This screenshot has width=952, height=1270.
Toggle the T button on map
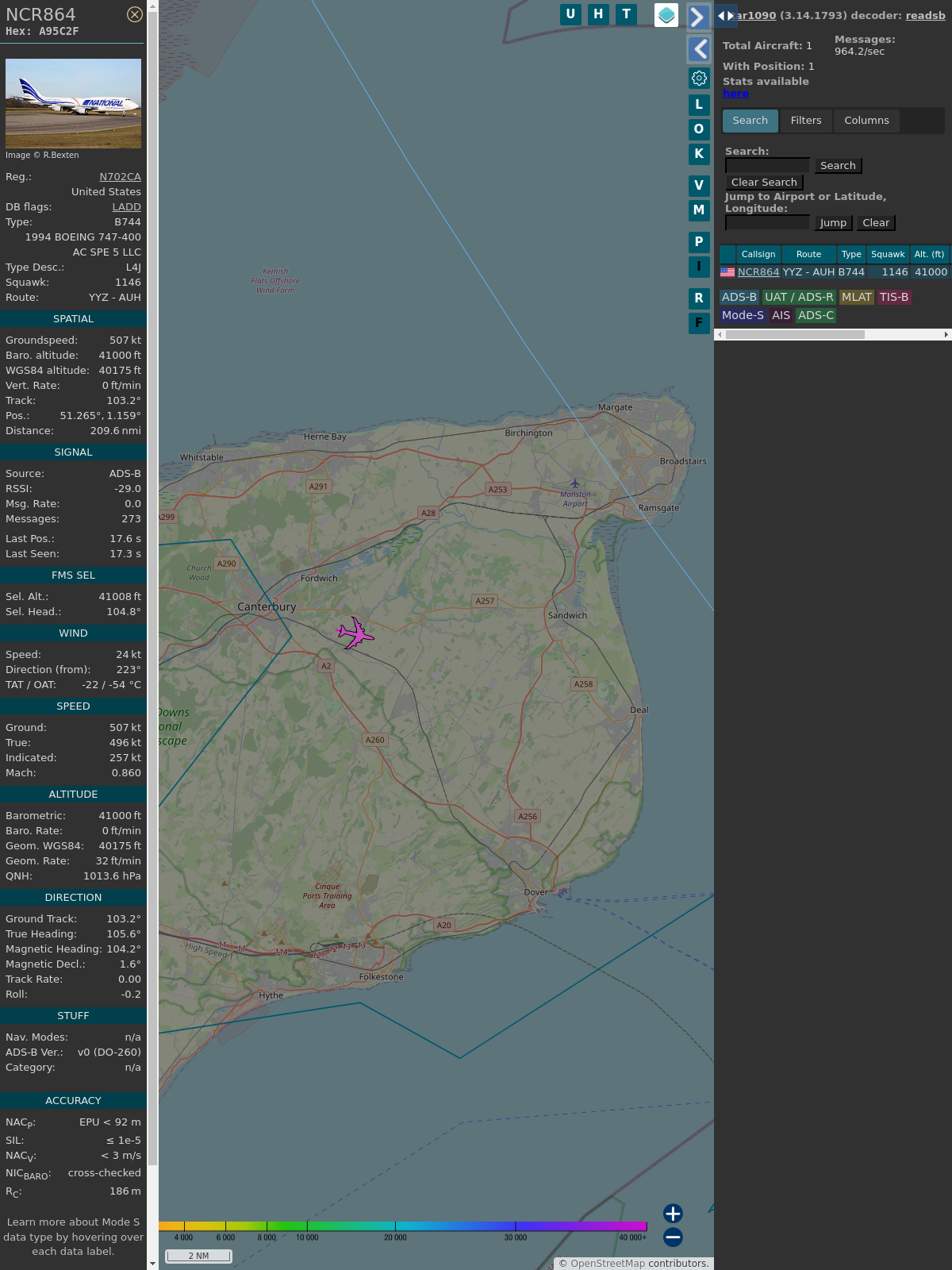click(626, 14)
